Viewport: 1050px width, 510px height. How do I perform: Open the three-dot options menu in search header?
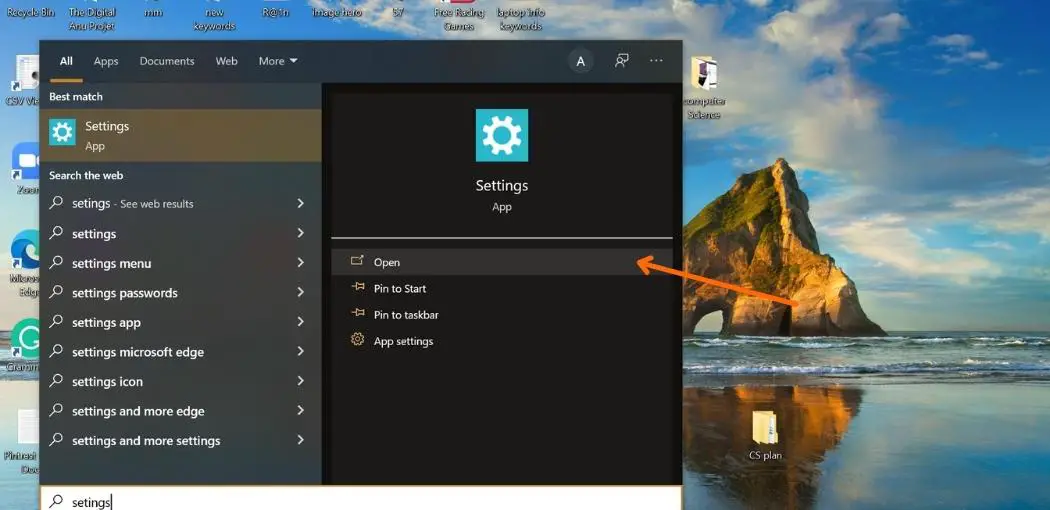pyautogui.click(x=656, y=61)
